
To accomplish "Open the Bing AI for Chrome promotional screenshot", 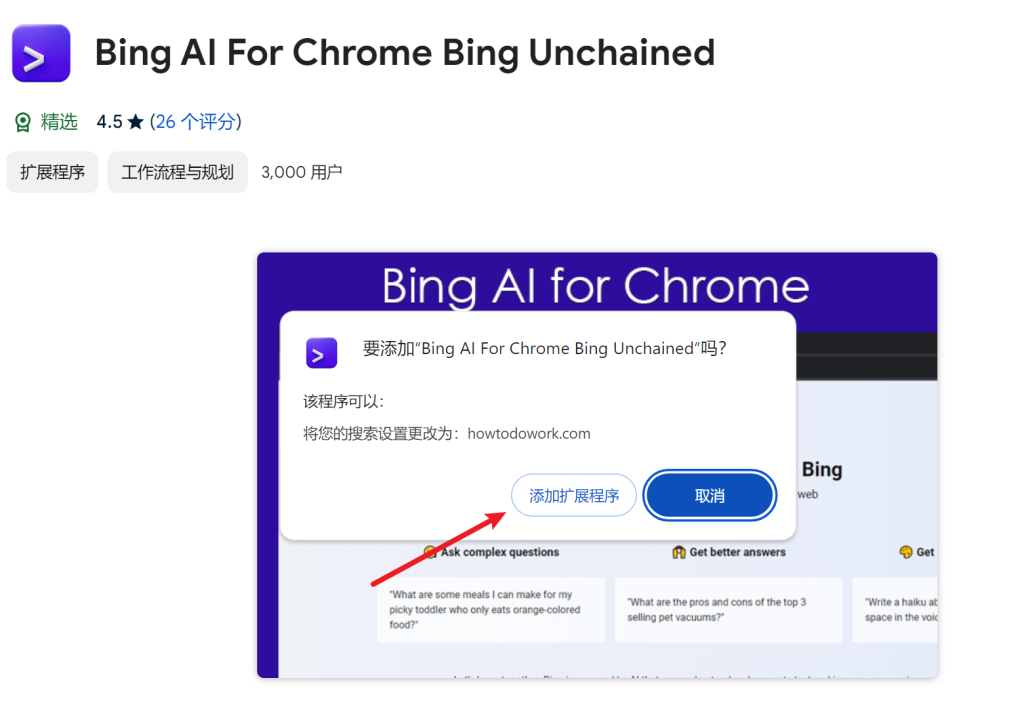I will 597,465.
